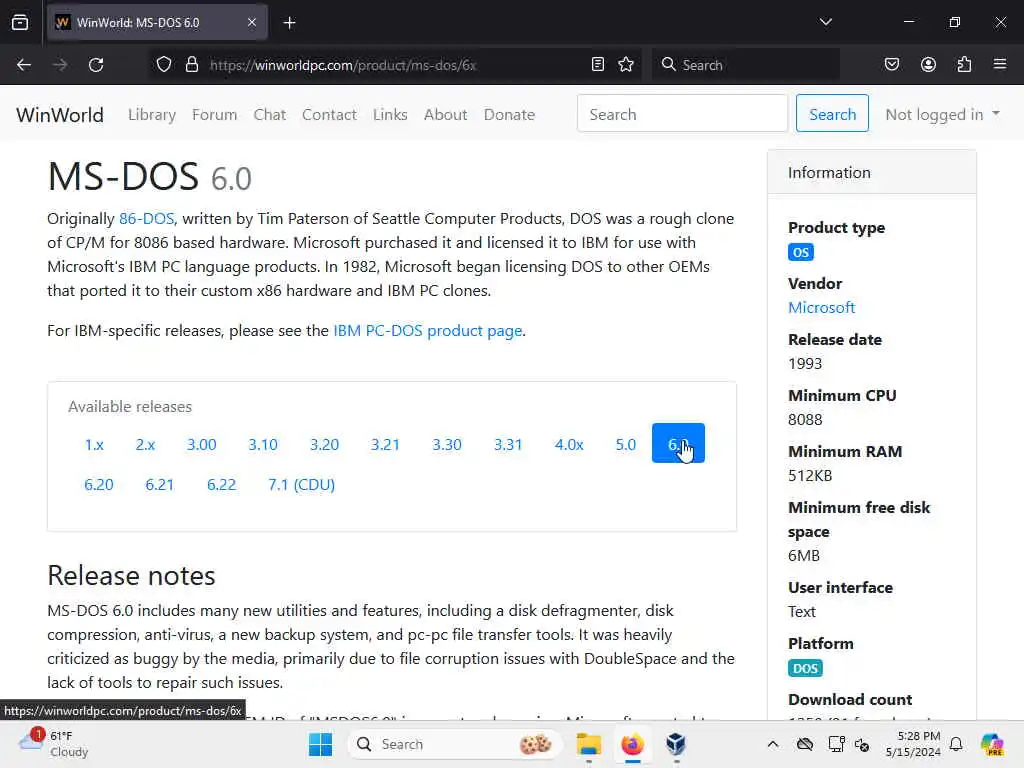
Task: Open the Firefox hamburger menu
Action: pyautogui.click(x=1000, y=65)
